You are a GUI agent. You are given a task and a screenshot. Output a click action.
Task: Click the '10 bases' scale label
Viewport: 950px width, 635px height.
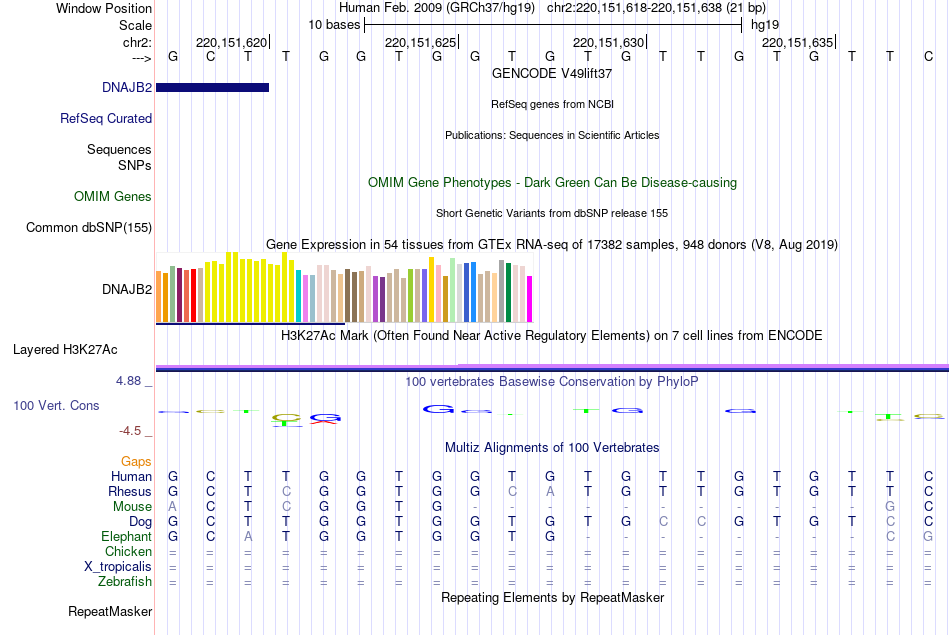coord(334,25)
